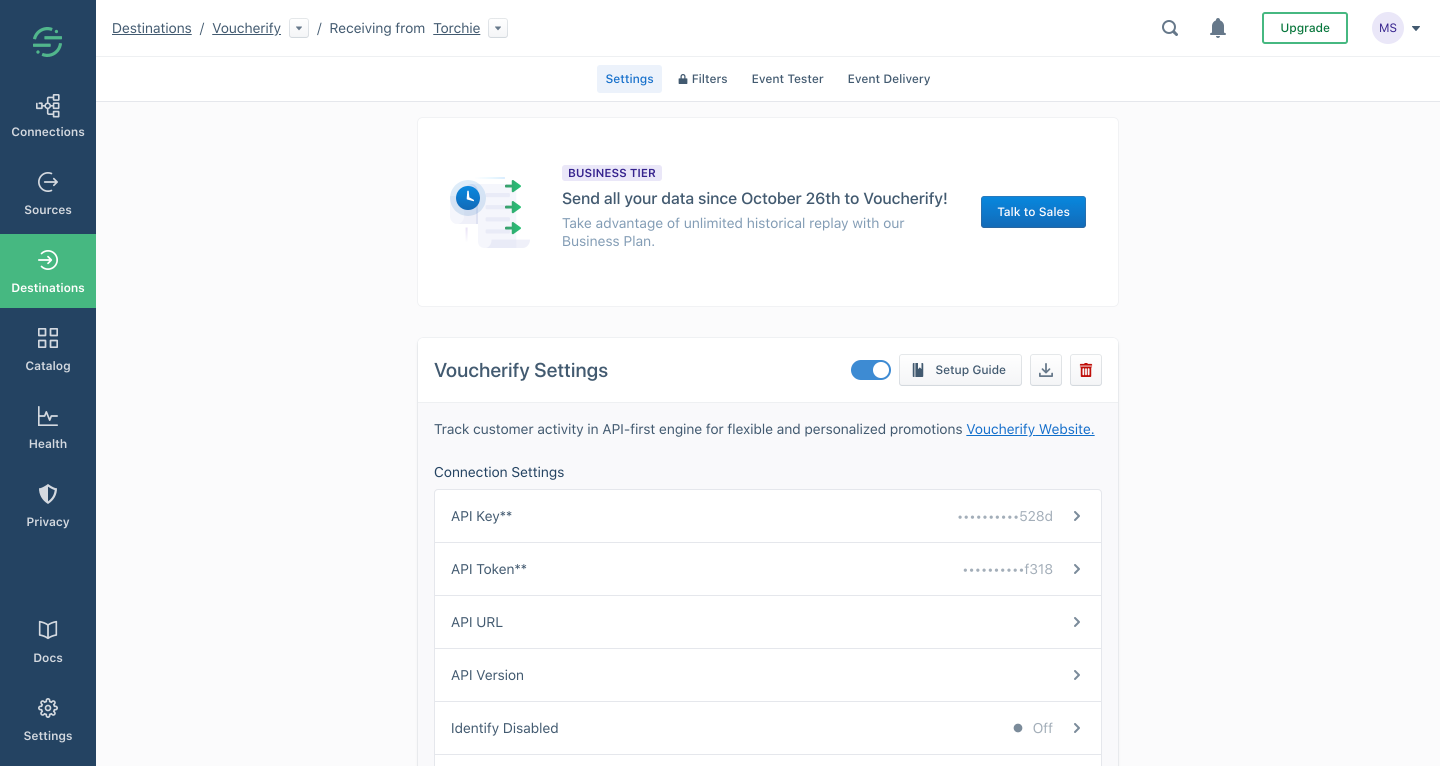
Task: Click the Segment logo in the sidebar
Action: click(x=48, y=42)
